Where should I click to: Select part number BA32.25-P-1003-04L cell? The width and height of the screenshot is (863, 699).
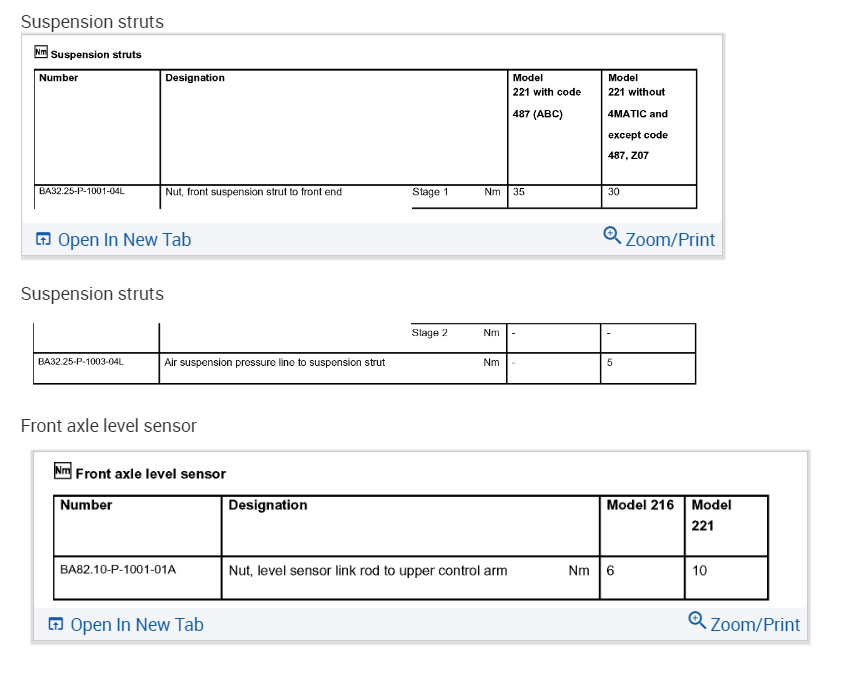point(81,362)
